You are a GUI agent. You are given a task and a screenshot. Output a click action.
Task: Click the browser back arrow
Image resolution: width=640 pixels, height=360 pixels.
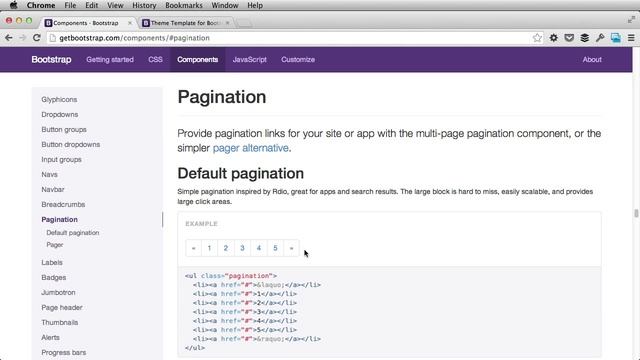click(x=9, y=38)
